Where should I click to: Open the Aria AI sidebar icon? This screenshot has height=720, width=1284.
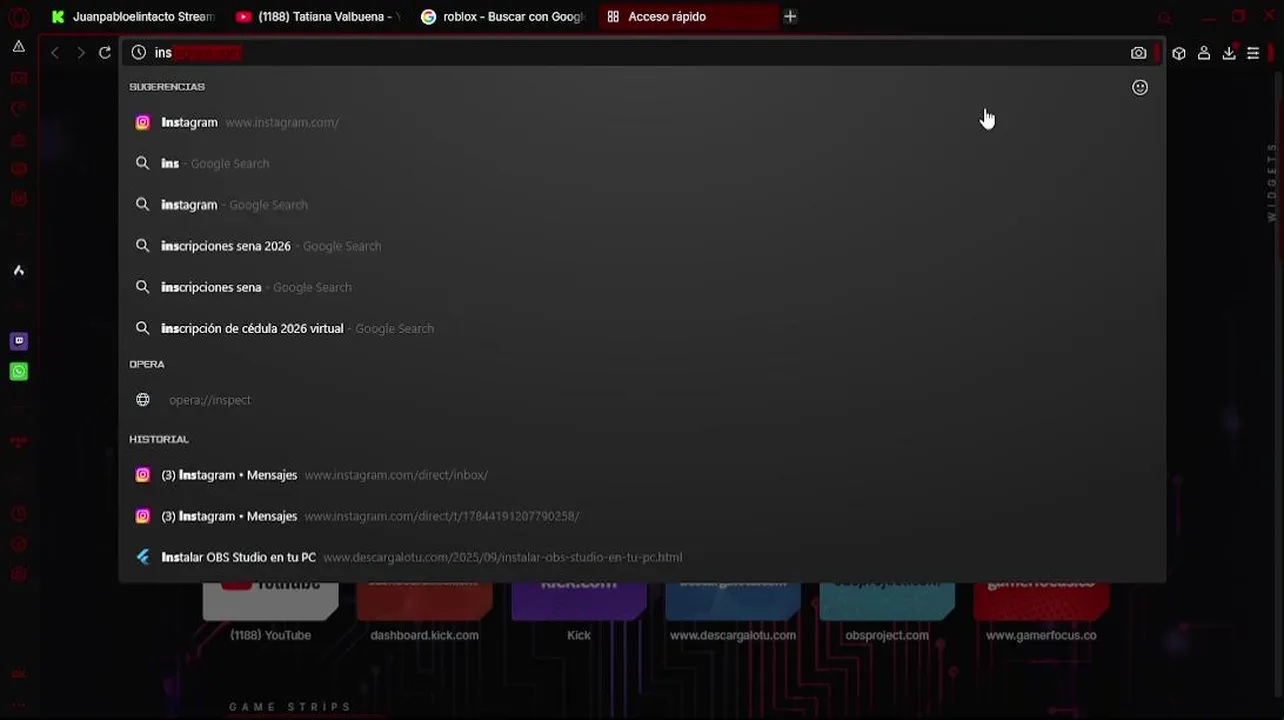click(x=18, y=270)
